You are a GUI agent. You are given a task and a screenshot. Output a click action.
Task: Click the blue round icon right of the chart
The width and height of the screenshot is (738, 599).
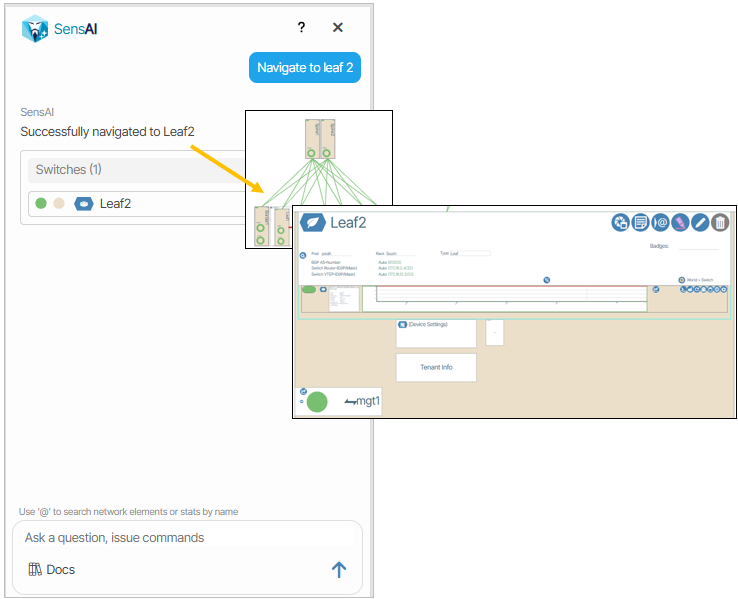(x=656, y=289)
